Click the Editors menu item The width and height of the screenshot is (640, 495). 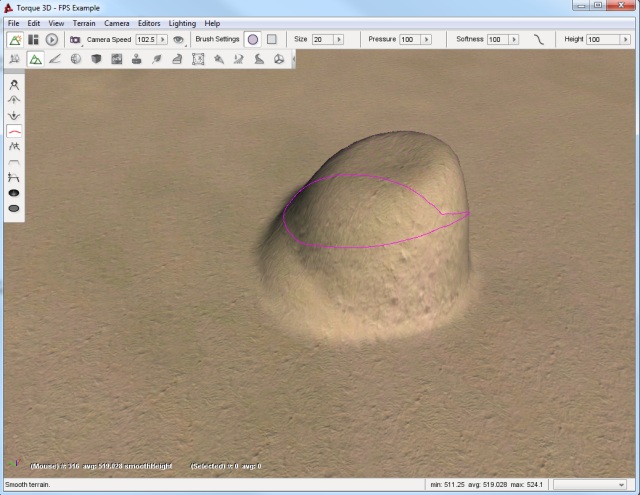[149, 22]
